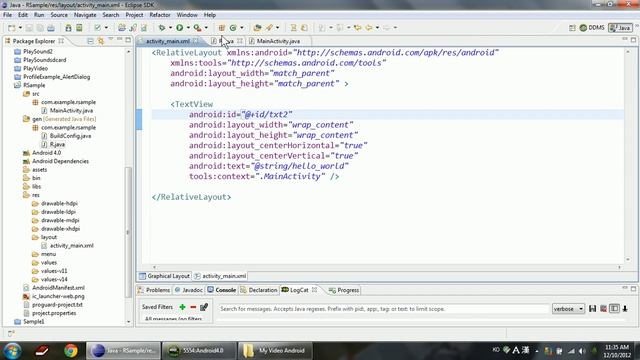Click the Open Perspective icon
The width and height of the screenshot is (640, 360).
(x=572, y=28)
